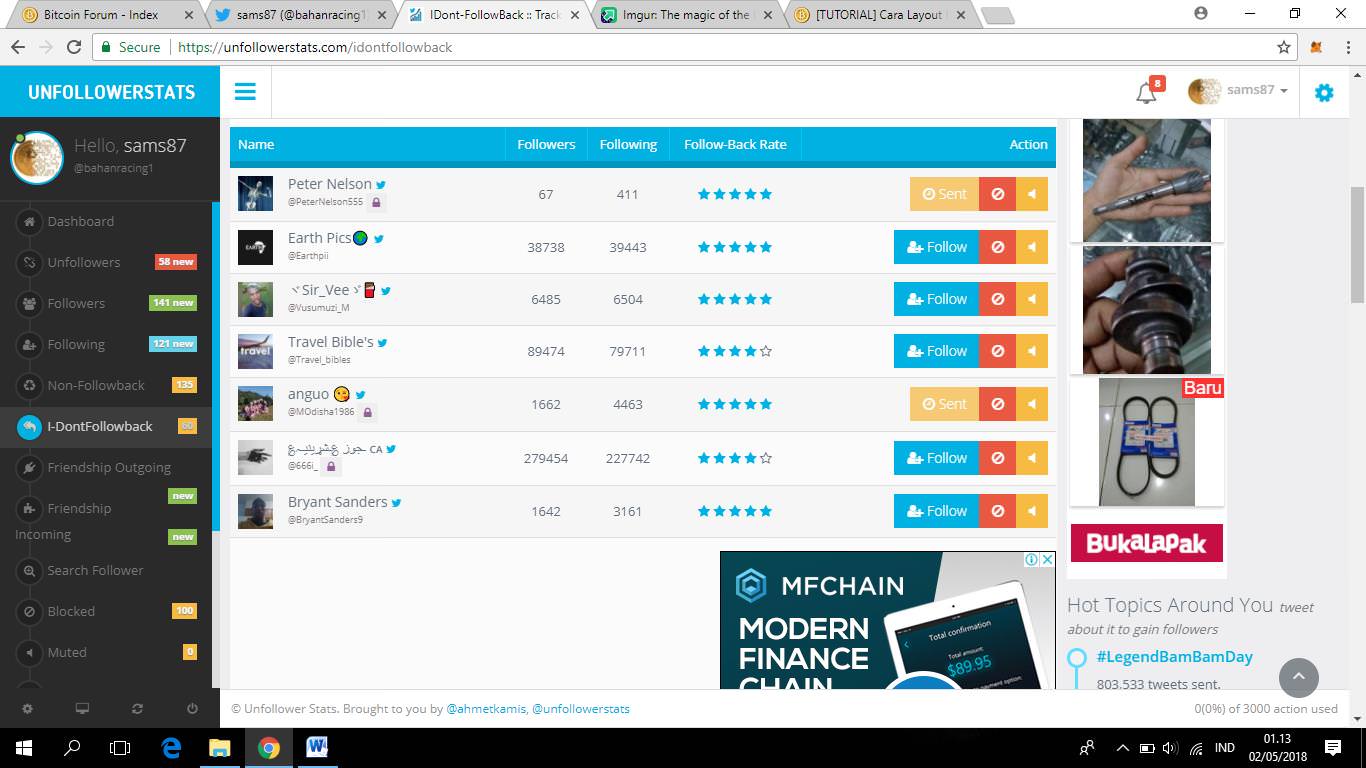
Task: Open Peter Nelson profile name link
Action: coord(330,184)
